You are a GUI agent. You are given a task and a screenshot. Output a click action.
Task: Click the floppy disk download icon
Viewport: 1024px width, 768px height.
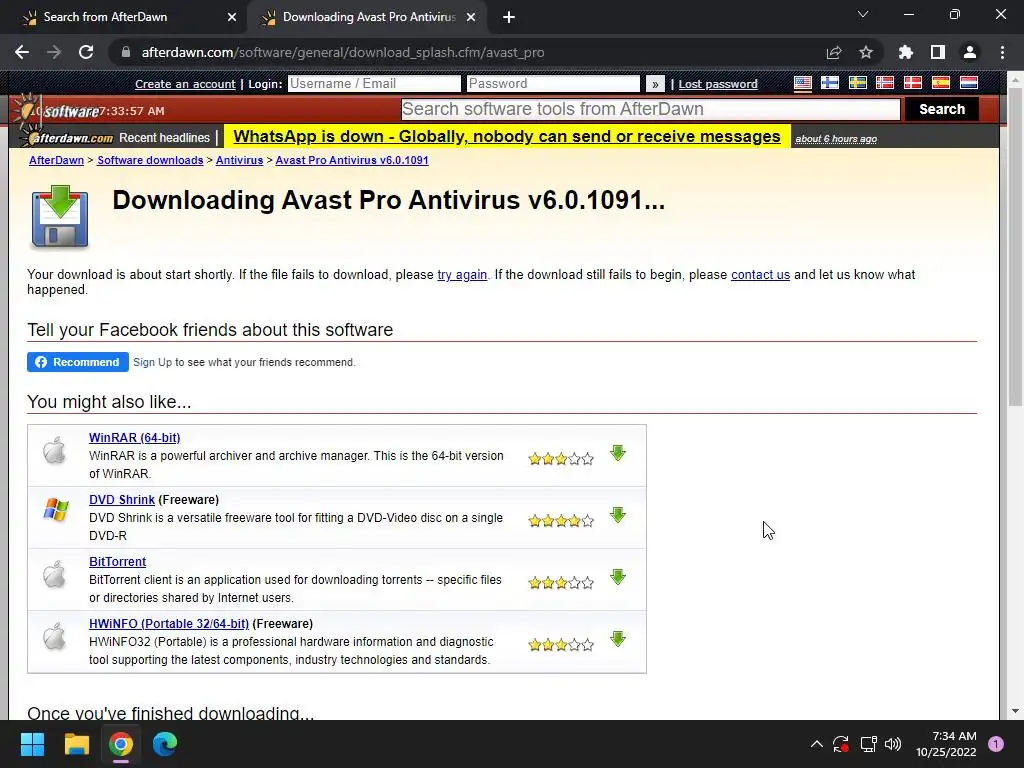(59, 217)
